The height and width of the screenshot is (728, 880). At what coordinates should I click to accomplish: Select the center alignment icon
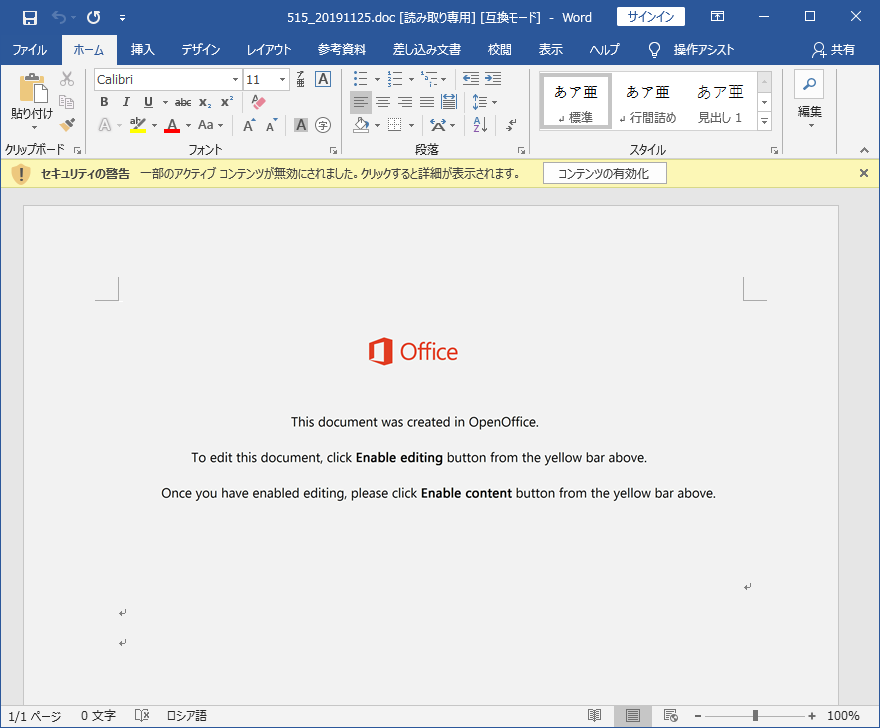pyautogui.click(x=384, y=101)
